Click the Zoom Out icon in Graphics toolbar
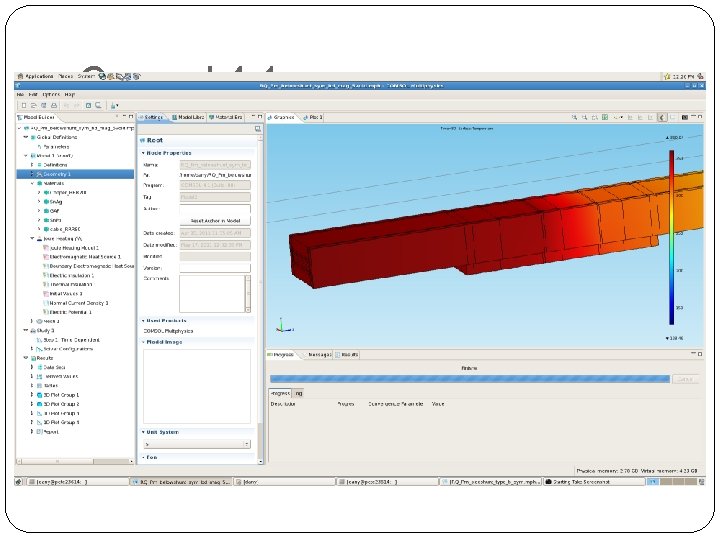The height and width of the screenshot is (540, 720). (584, 118)
